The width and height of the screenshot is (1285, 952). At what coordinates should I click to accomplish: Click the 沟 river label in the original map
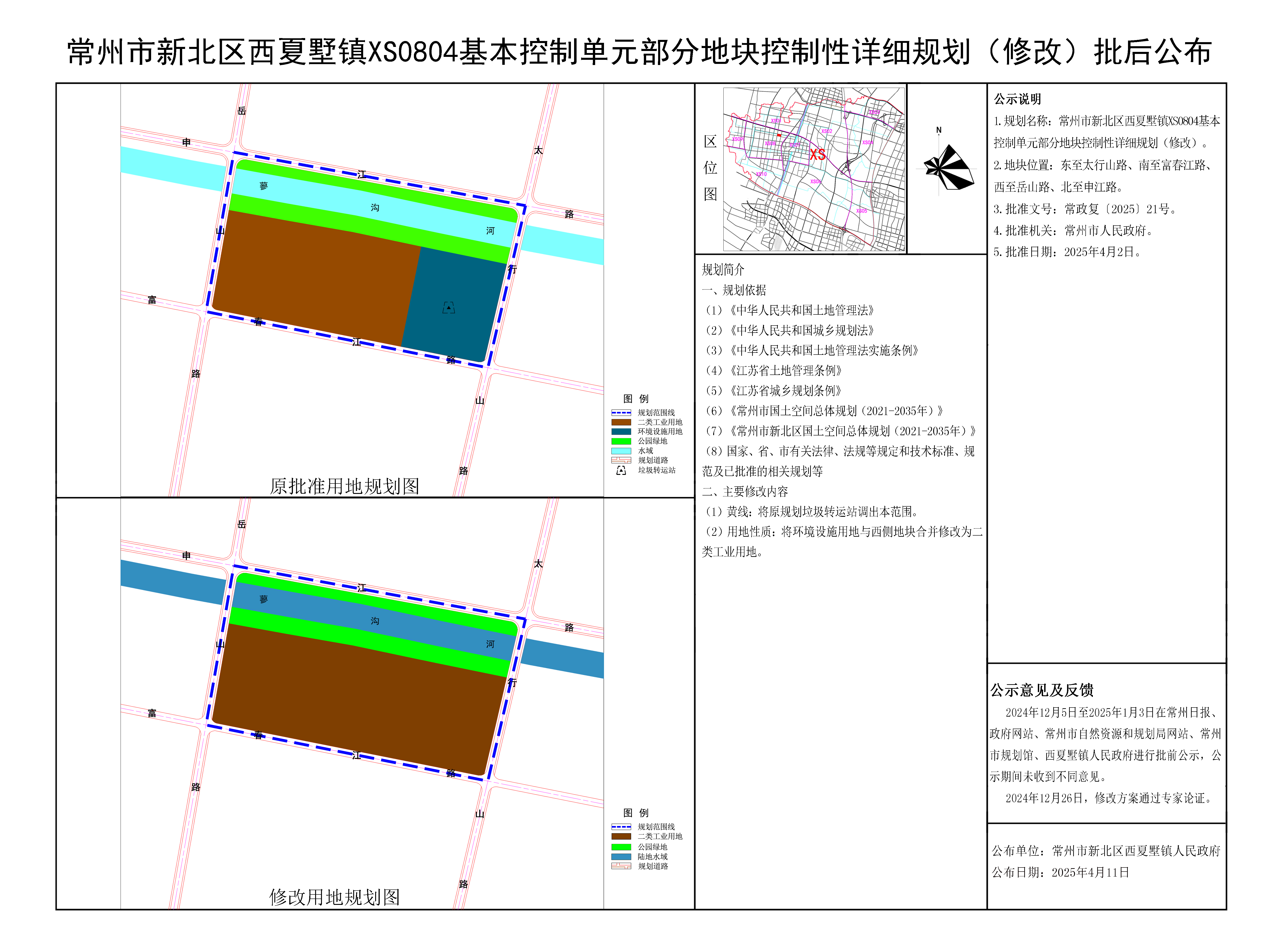(375, 208)
